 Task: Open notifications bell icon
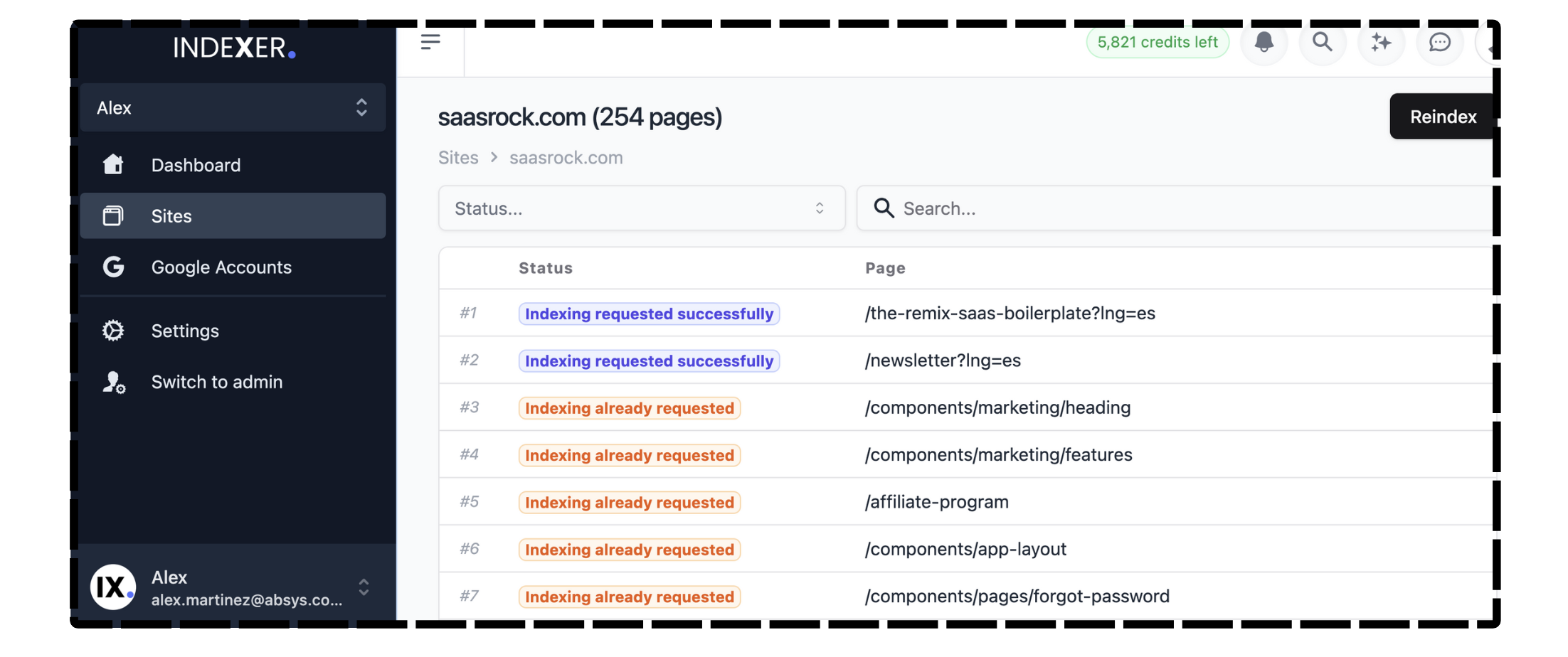(1264, 42)
